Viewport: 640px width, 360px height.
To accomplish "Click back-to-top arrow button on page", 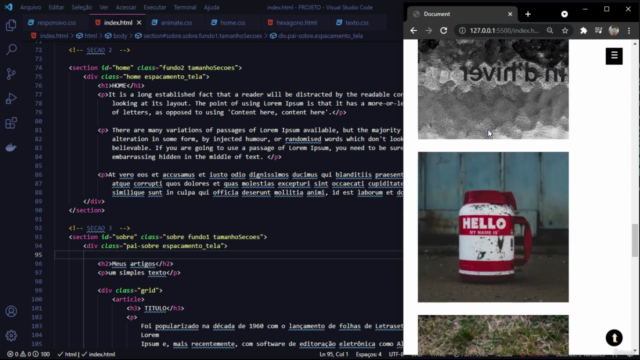I will pos(614,338).
